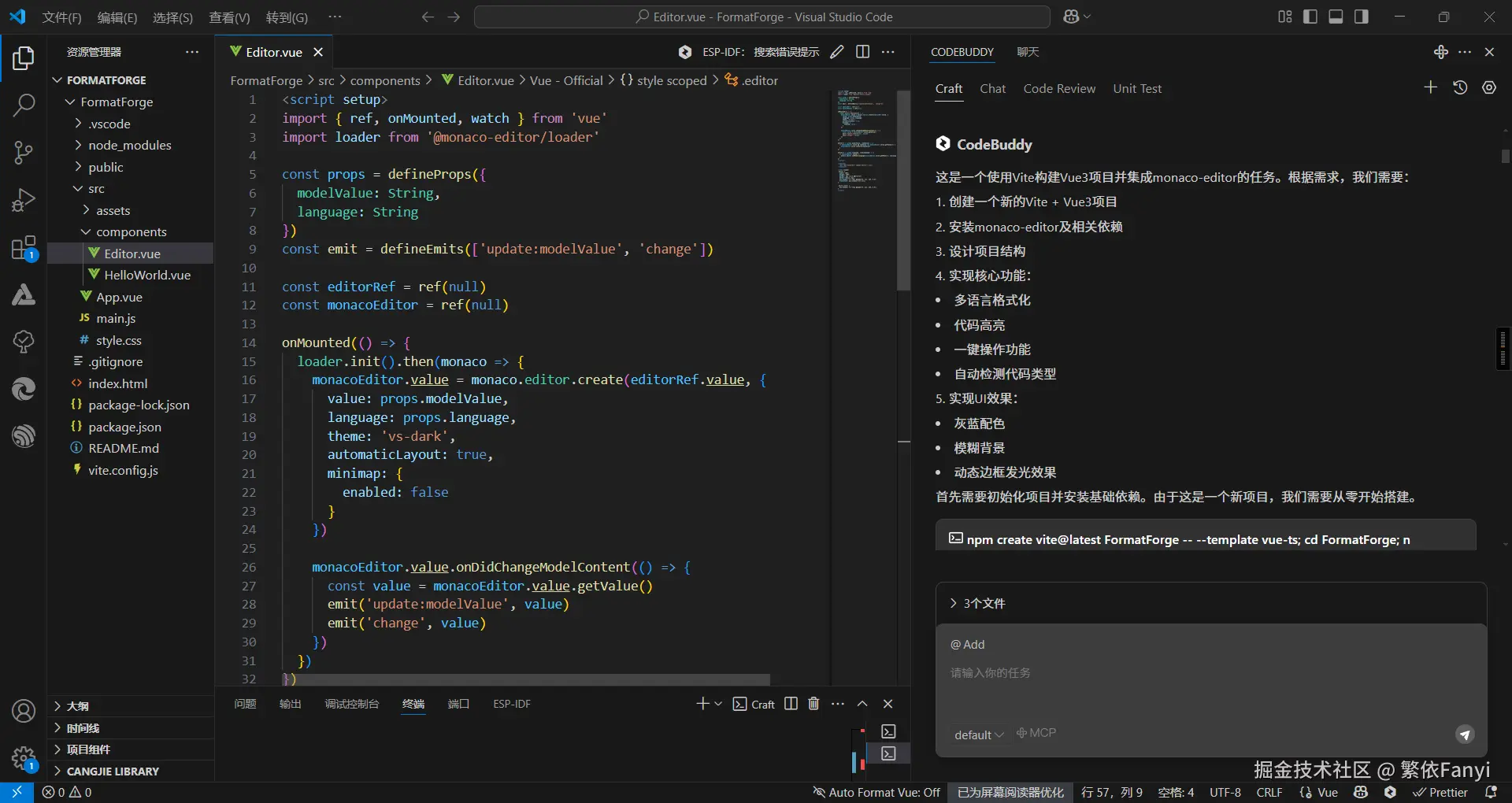
Task: Kill the terminal with trash icon
Action: [x=813, y=704]
